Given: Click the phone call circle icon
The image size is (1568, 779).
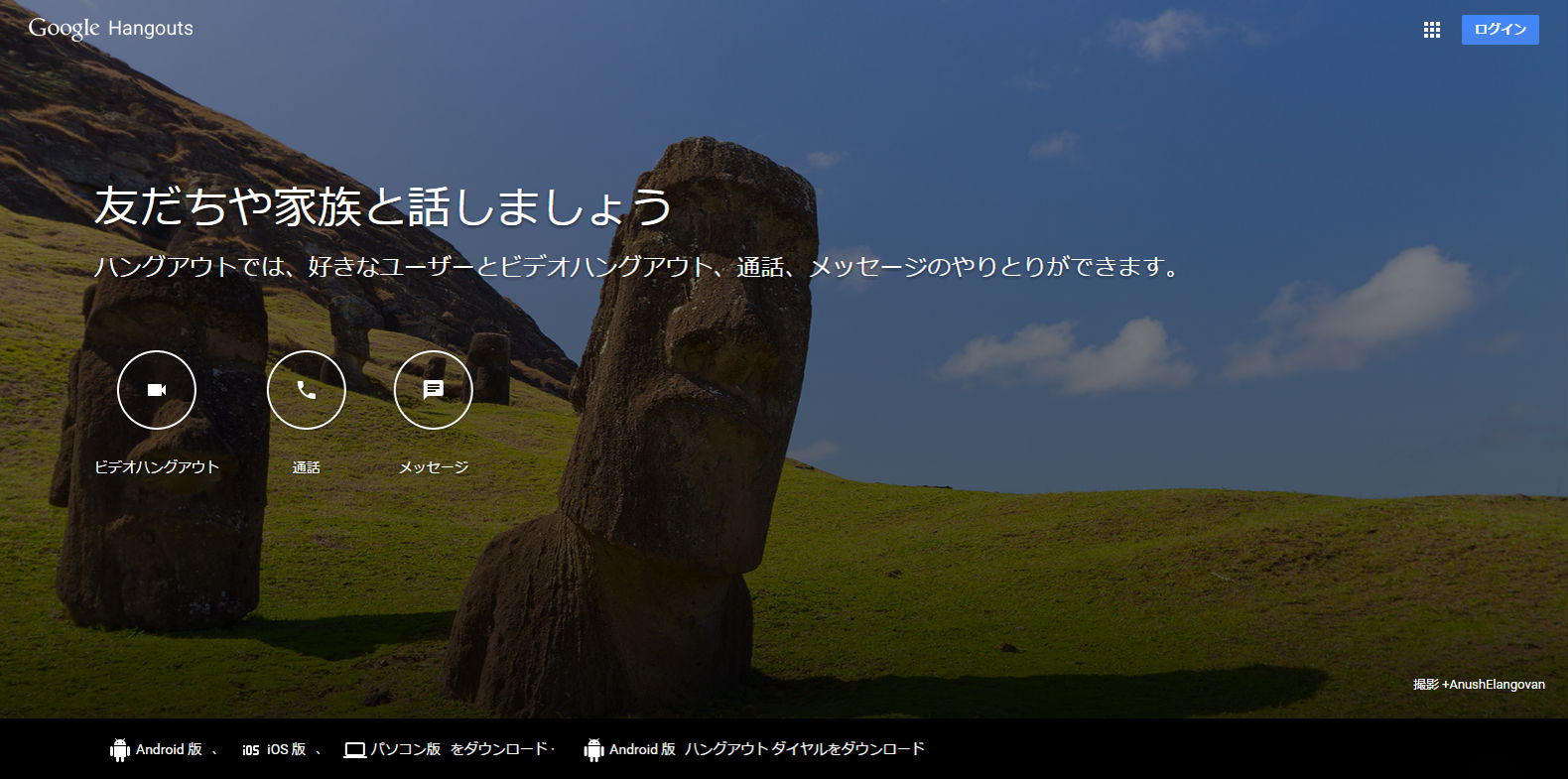Looking at the screenshot, I should pos(307,390).
